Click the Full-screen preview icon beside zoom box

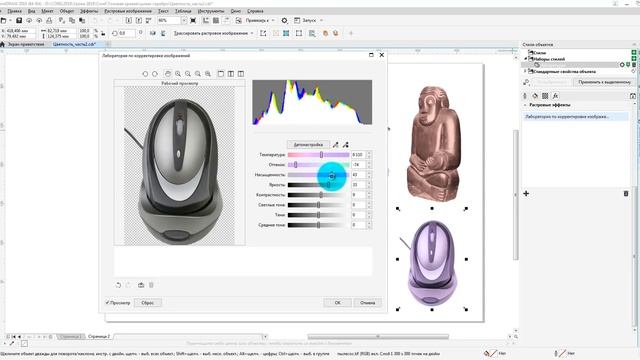[193, 20]
